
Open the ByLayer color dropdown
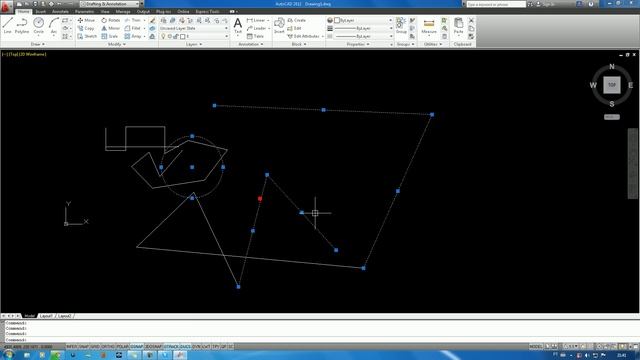pyautogui.click(x=363, y=20)
